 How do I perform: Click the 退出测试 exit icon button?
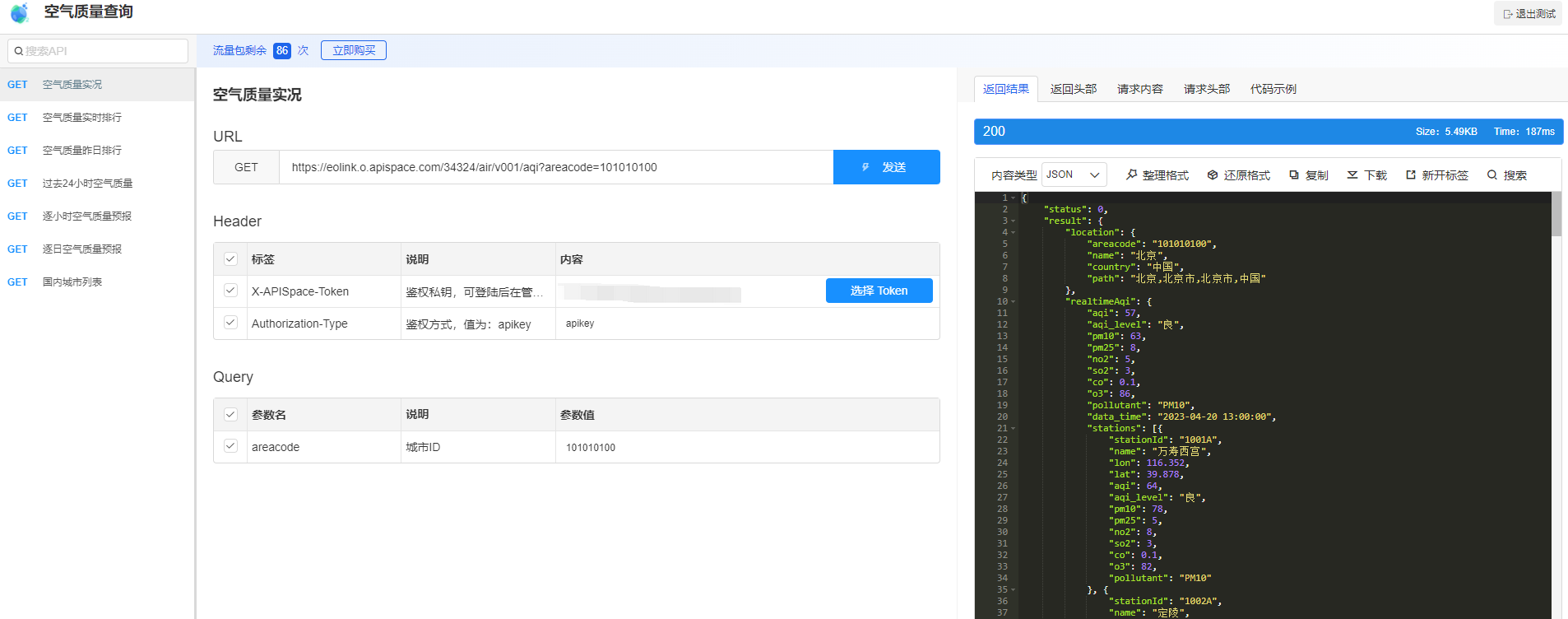1529,13
